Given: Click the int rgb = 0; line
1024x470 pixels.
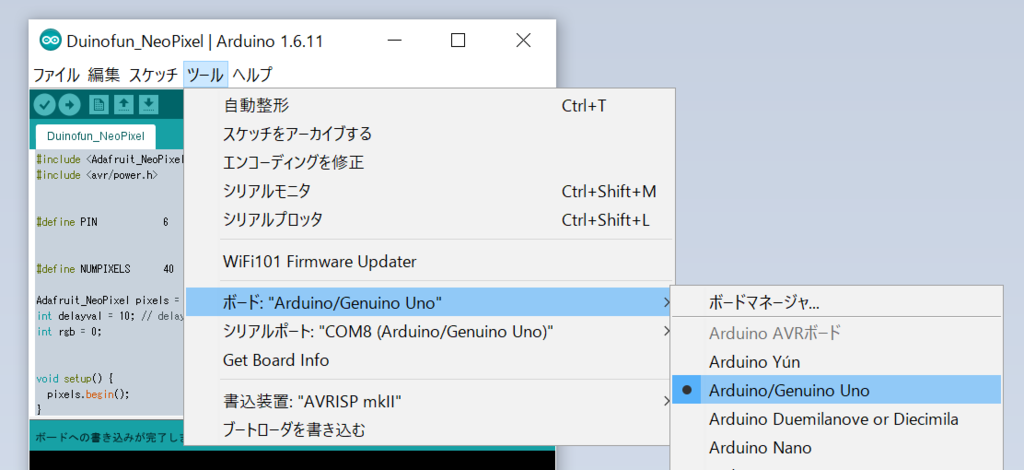Looking at the screenshot, I should [69, 331].
